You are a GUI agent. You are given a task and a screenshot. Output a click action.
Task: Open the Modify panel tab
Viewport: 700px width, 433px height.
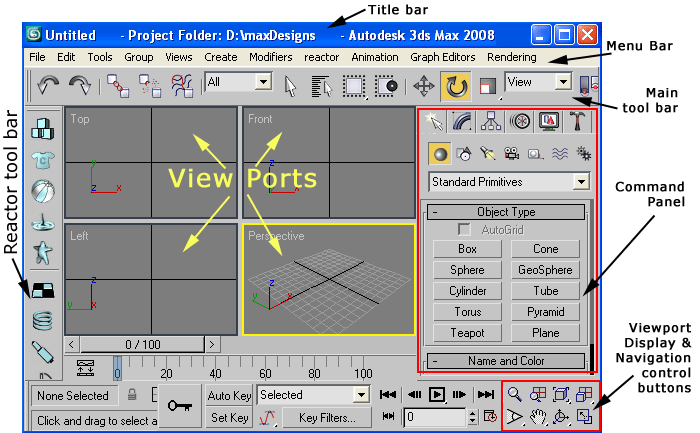[x=462, y=121]
